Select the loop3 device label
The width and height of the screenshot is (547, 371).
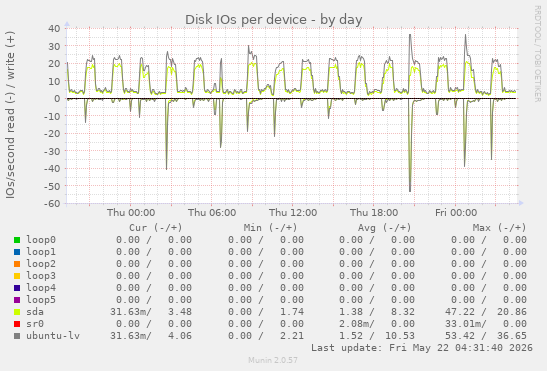point(41,276)
